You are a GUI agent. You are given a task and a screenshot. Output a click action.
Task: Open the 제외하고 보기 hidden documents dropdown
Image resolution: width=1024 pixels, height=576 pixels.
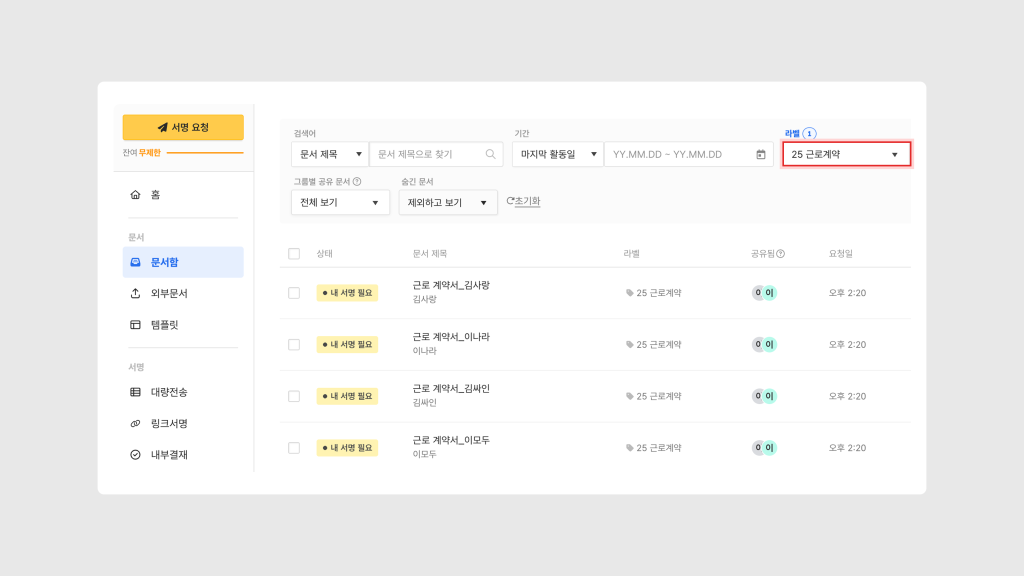(x=447, y=202)
